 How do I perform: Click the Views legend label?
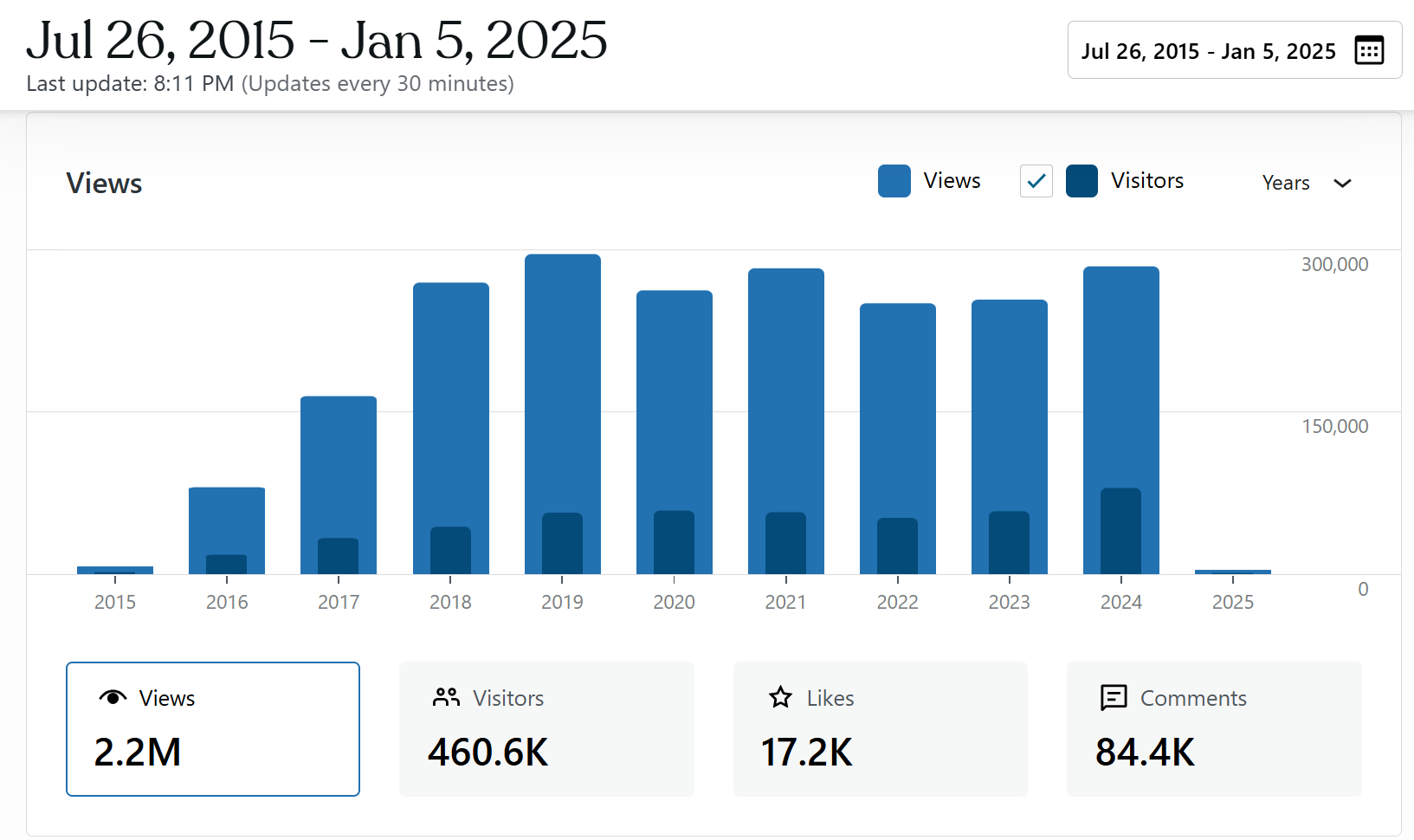point(952,181)
